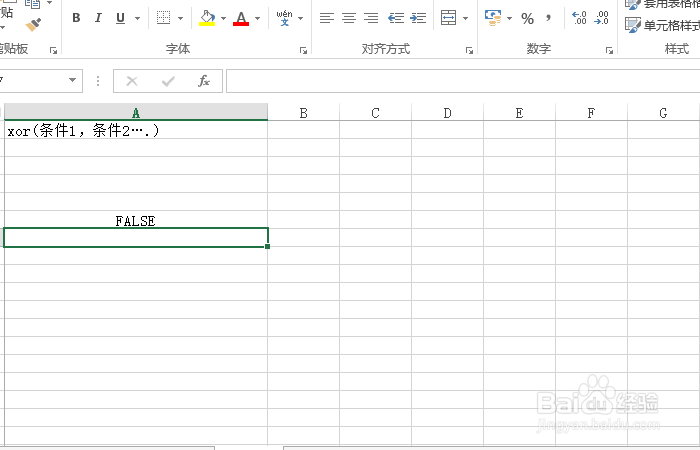Image resolution: width=700 pixels, height=450 pixels.
Task: Apply percent style
Action: point(528,19)
